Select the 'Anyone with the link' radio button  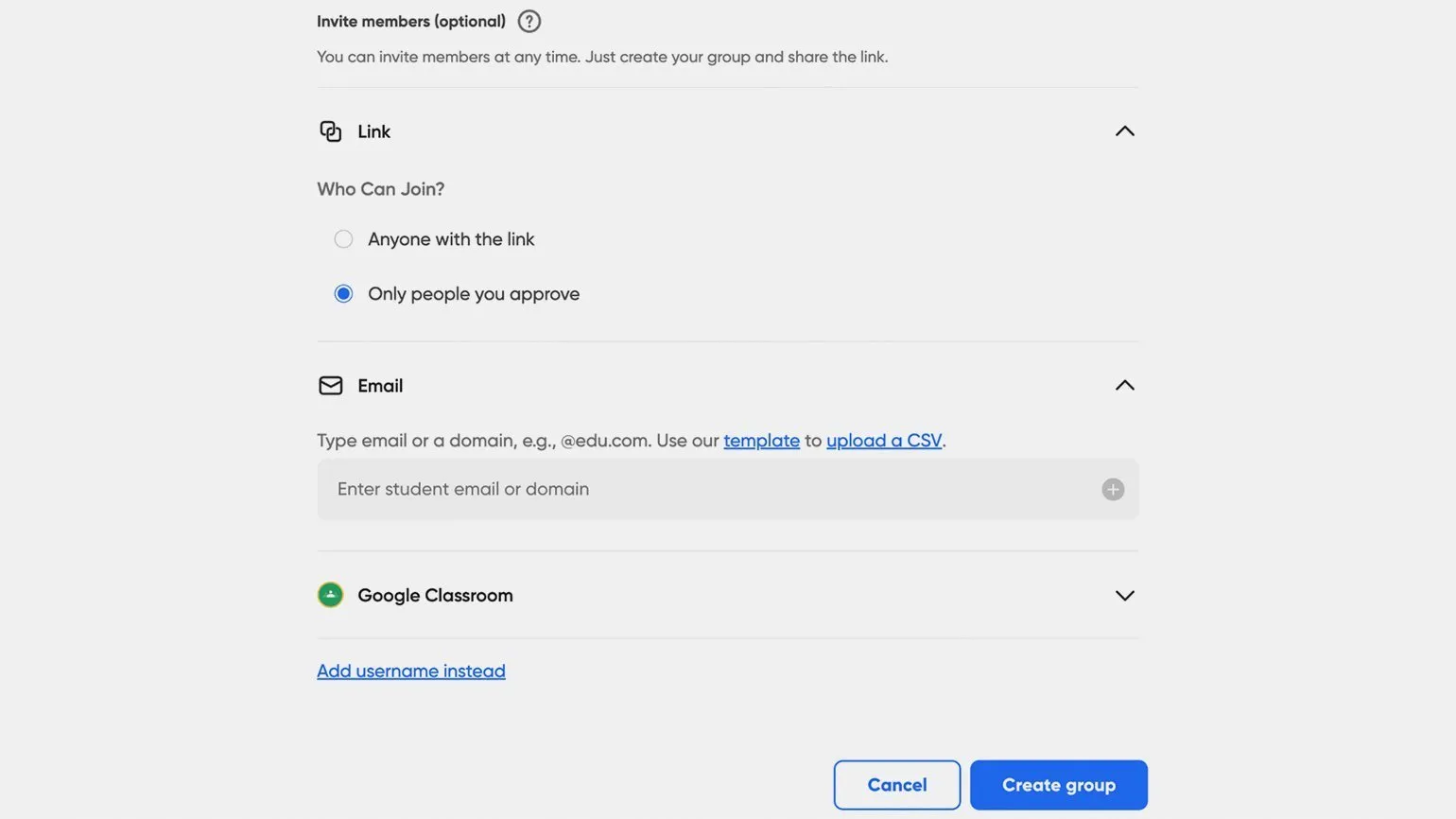click(x=343, y=239)
